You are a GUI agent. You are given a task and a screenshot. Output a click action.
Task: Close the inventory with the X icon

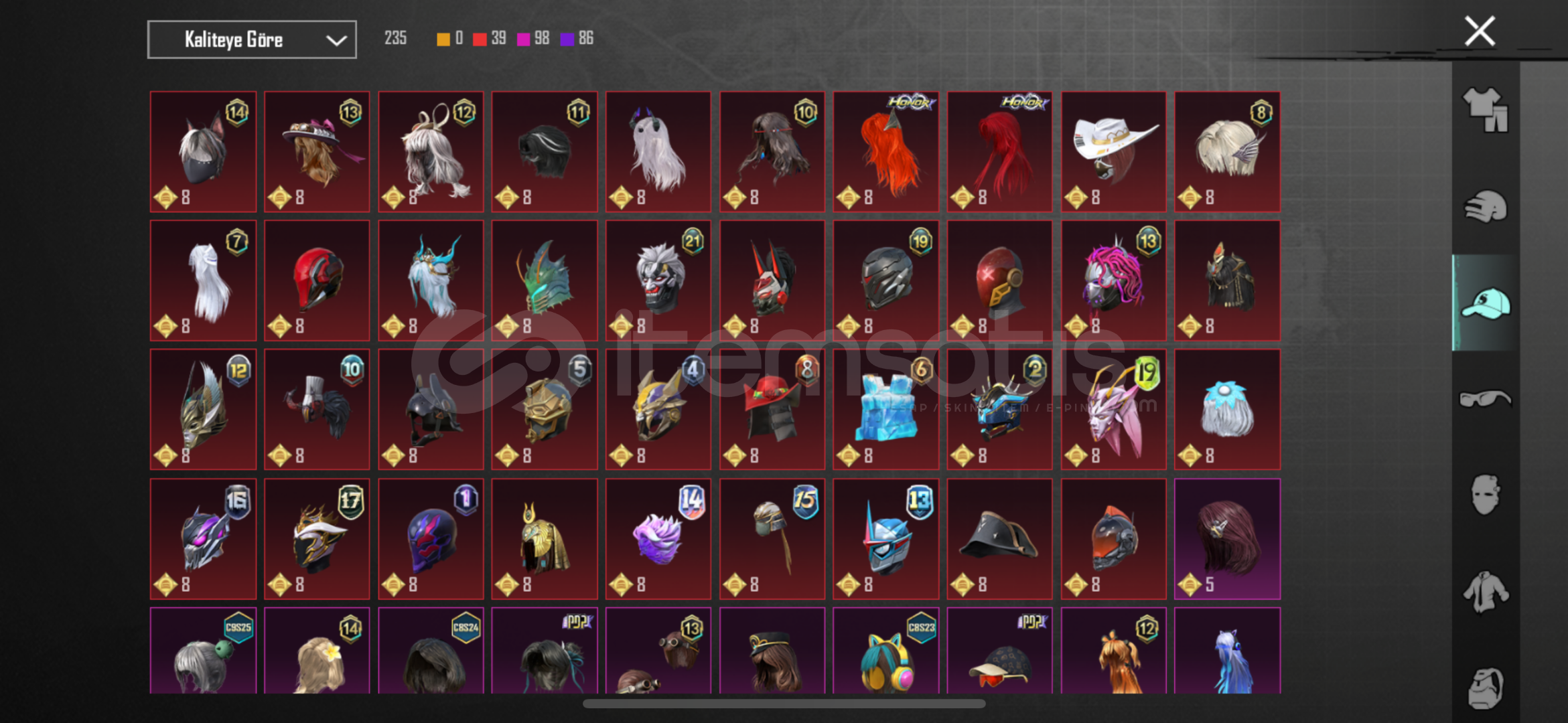point(1480,31)
